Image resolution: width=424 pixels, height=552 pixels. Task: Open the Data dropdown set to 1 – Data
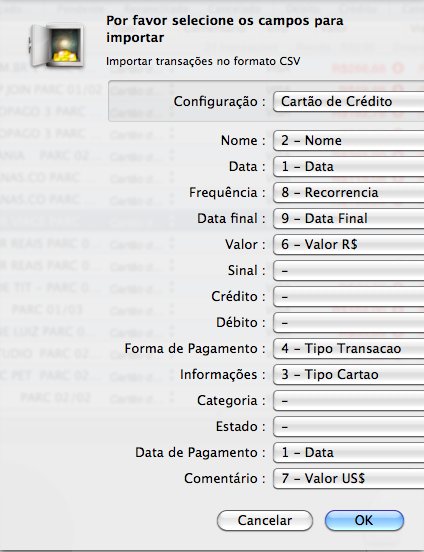[x=349, y=167]
